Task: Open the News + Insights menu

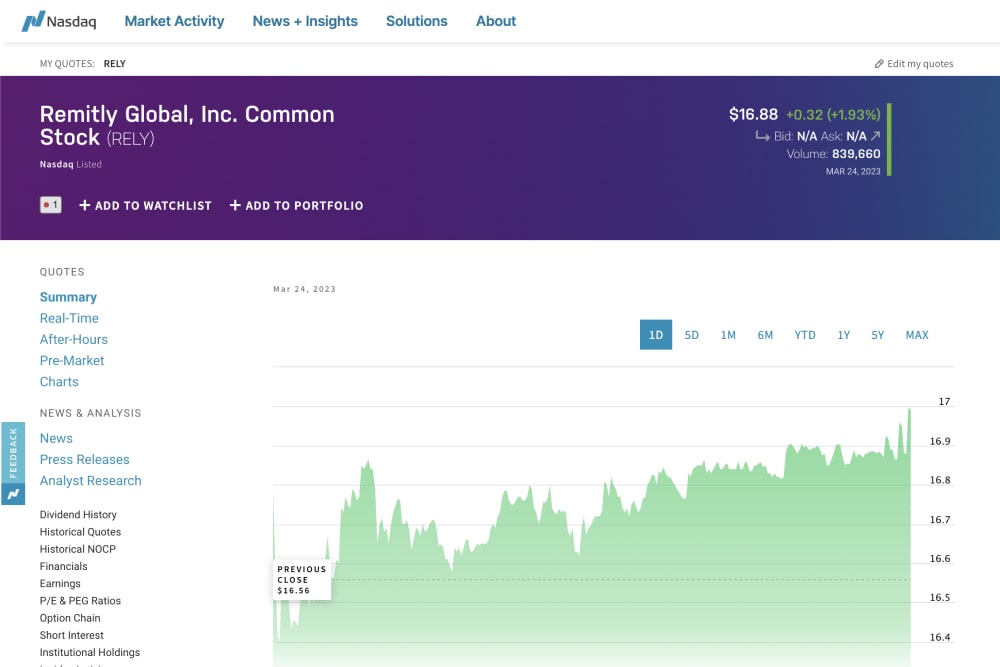Action: pyautogui.click(x=305, y=21)
